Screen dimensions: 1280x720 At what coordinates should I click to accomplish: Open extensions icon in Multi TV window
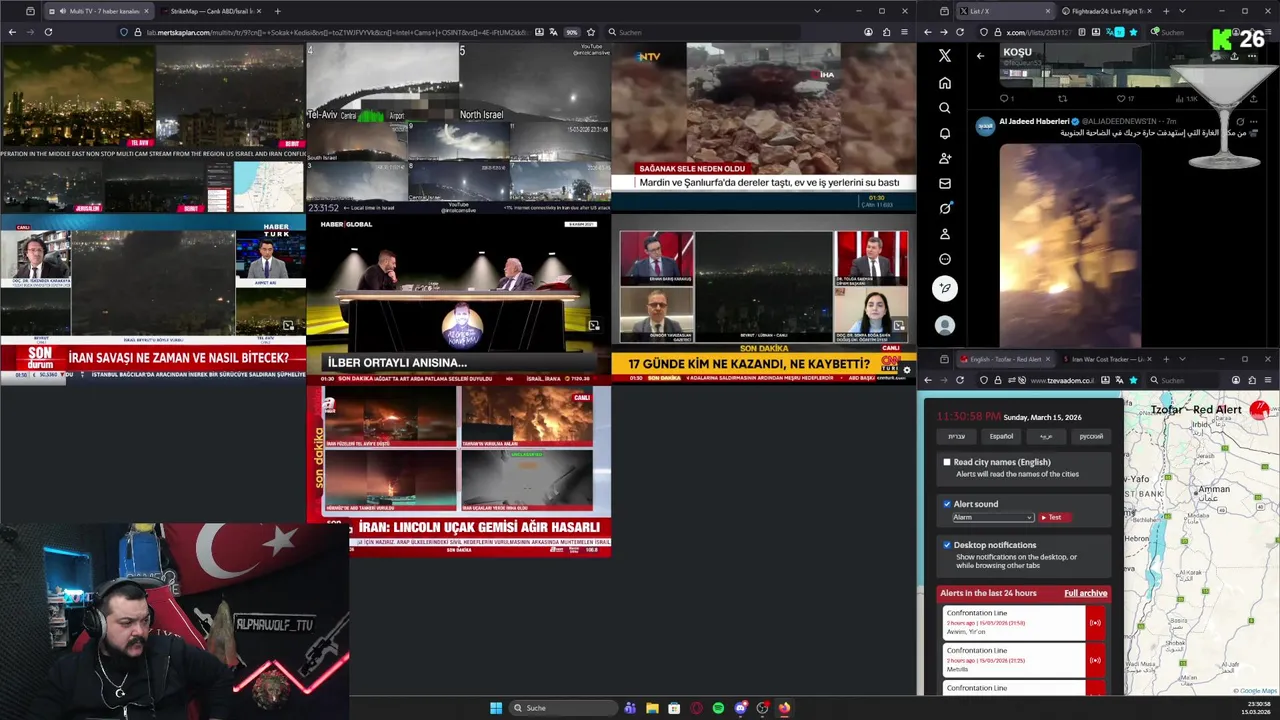click(x=886, y=32)
